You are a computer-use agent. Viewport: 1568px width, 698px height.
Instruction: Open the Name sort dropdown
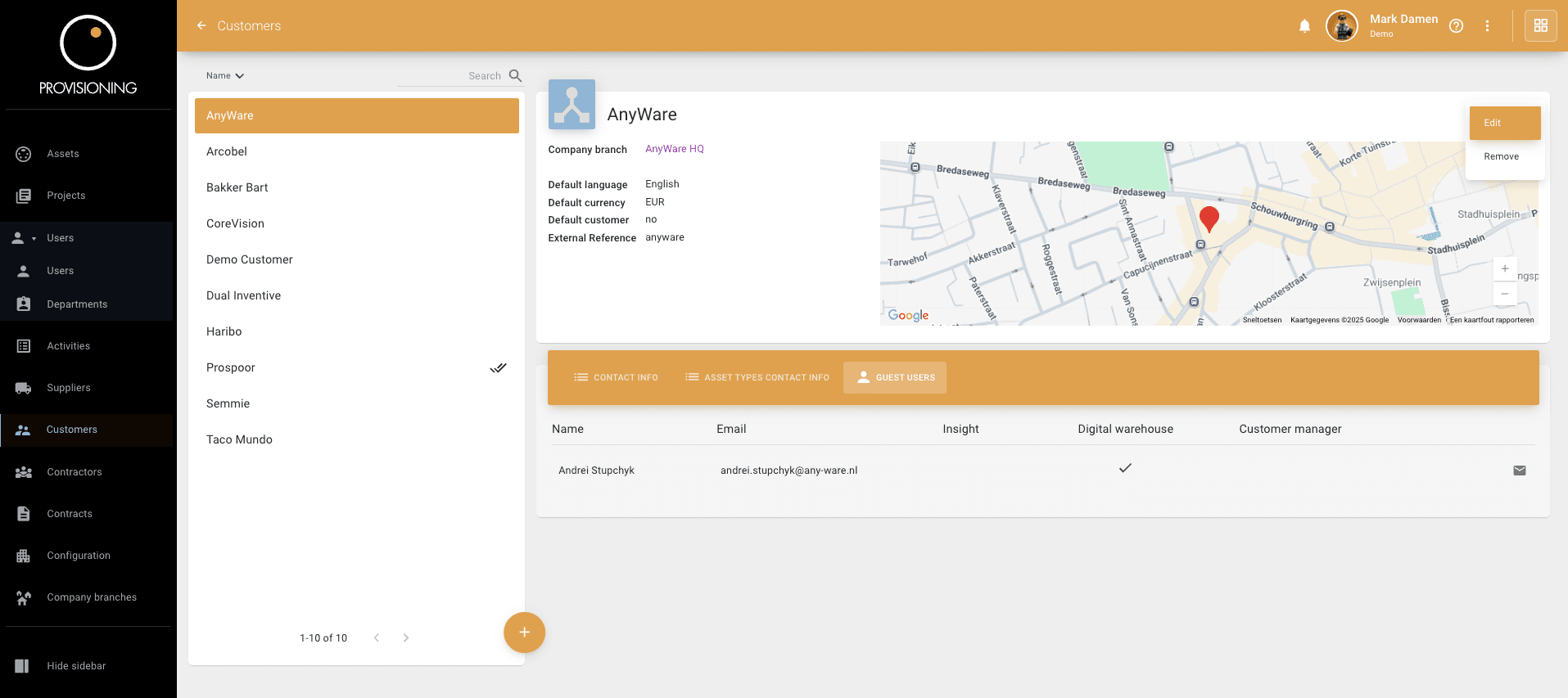225,76
